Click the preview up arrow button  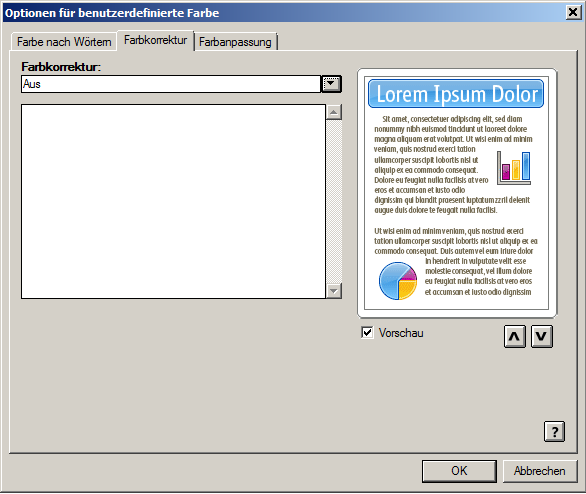pyautogui.click(x=515, y=336)
